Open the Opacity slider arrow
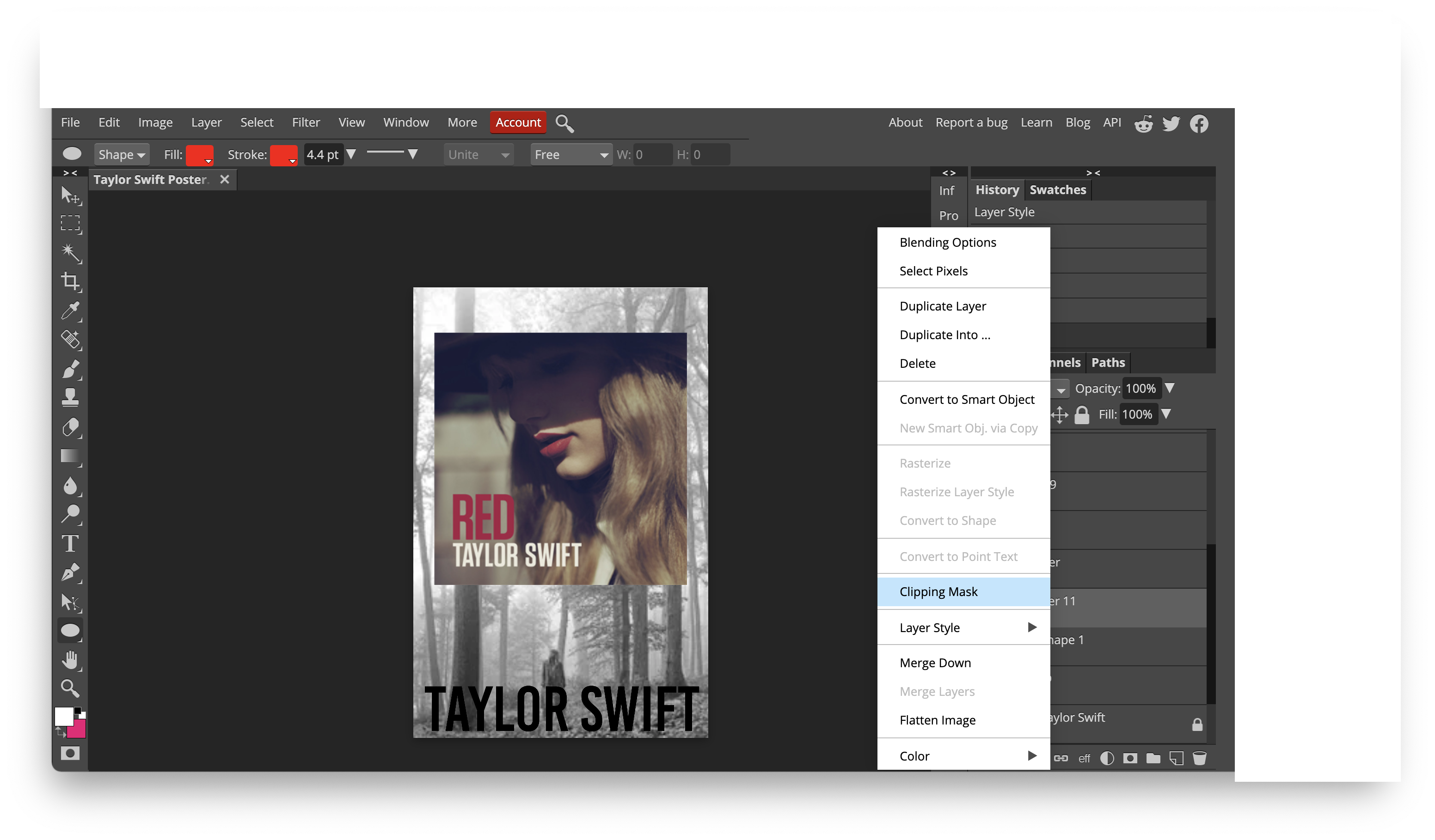The width and height of the screenshot is (1435, 840). click(1170, 388)
